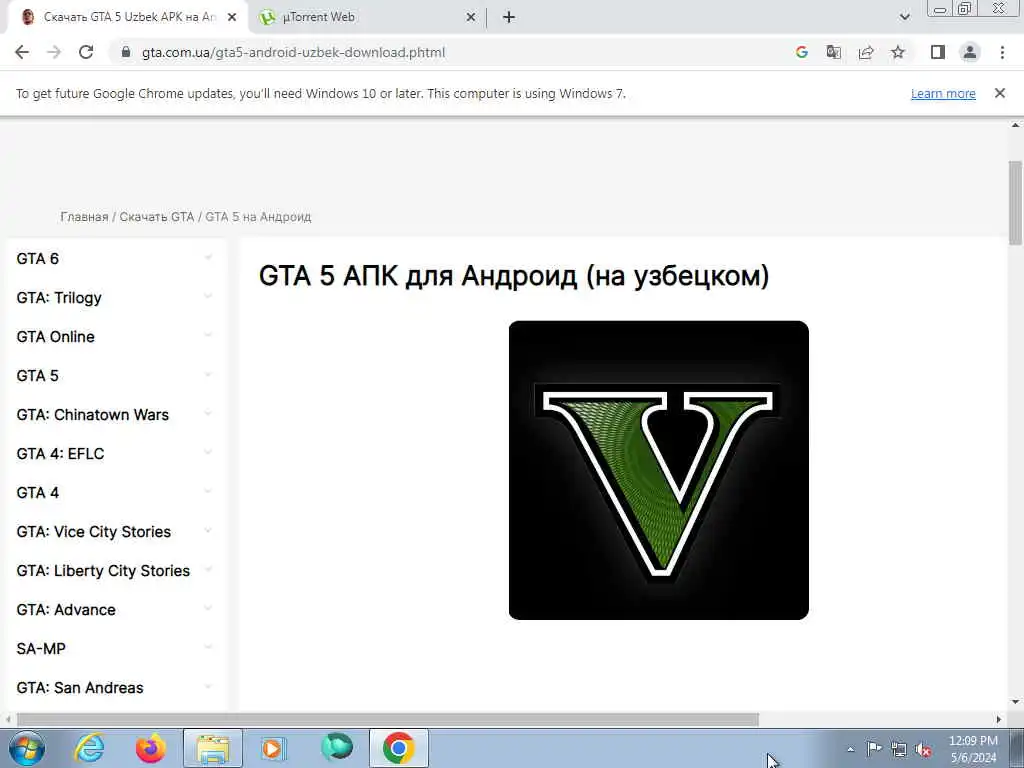Click the Chrome taskbar icon
This screenshot has width=1024, height=768.
[x=398, y=748]
